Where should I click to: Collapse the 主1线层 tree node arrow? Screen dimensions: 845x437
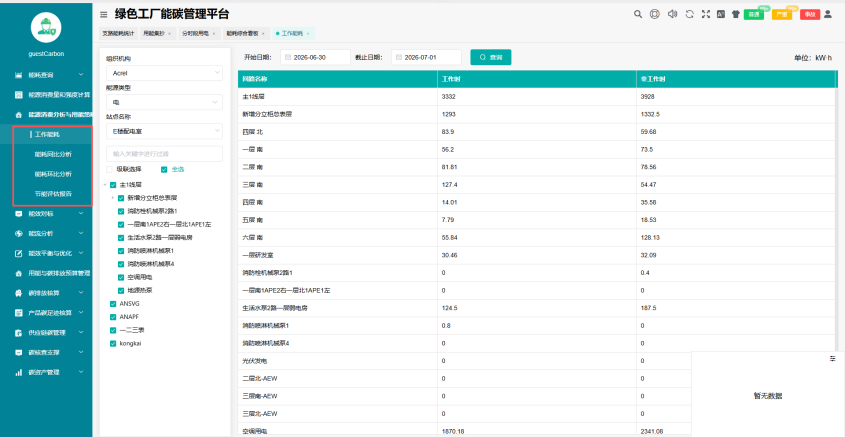105,185
